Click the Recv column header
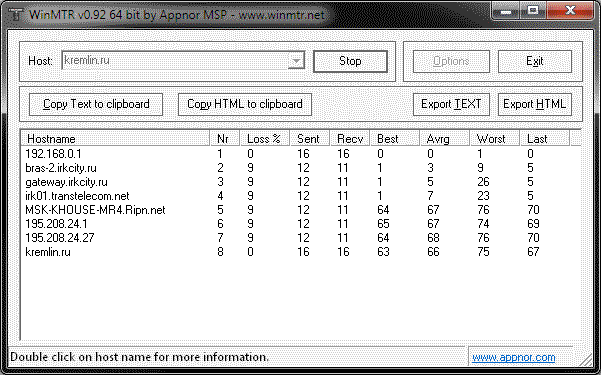601x375 pixels. pos(350,138)
